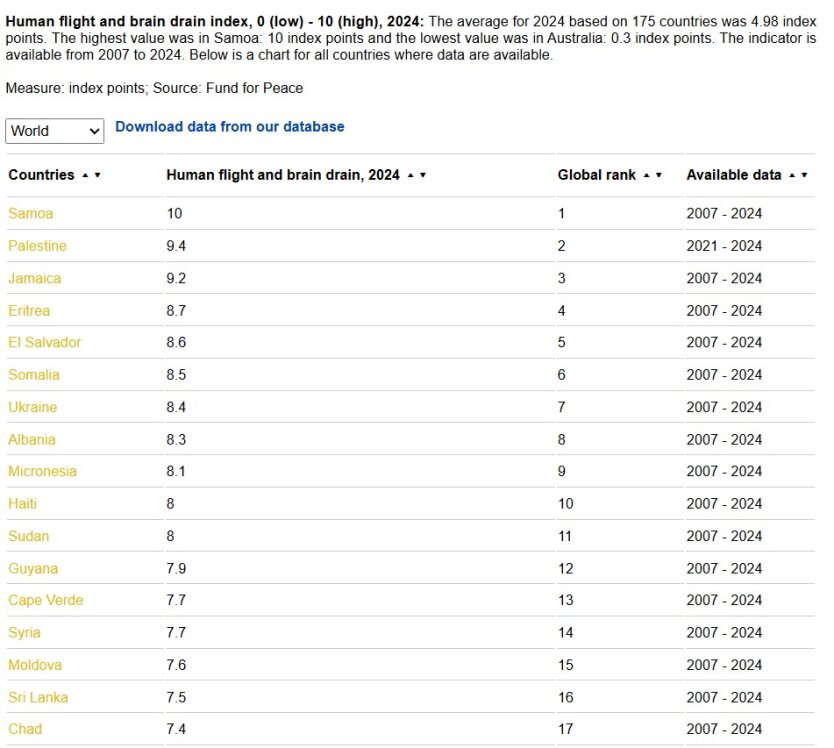Screen dimensions: 834x748
Task: Select the Chad country link
Action: coord(25,729)
